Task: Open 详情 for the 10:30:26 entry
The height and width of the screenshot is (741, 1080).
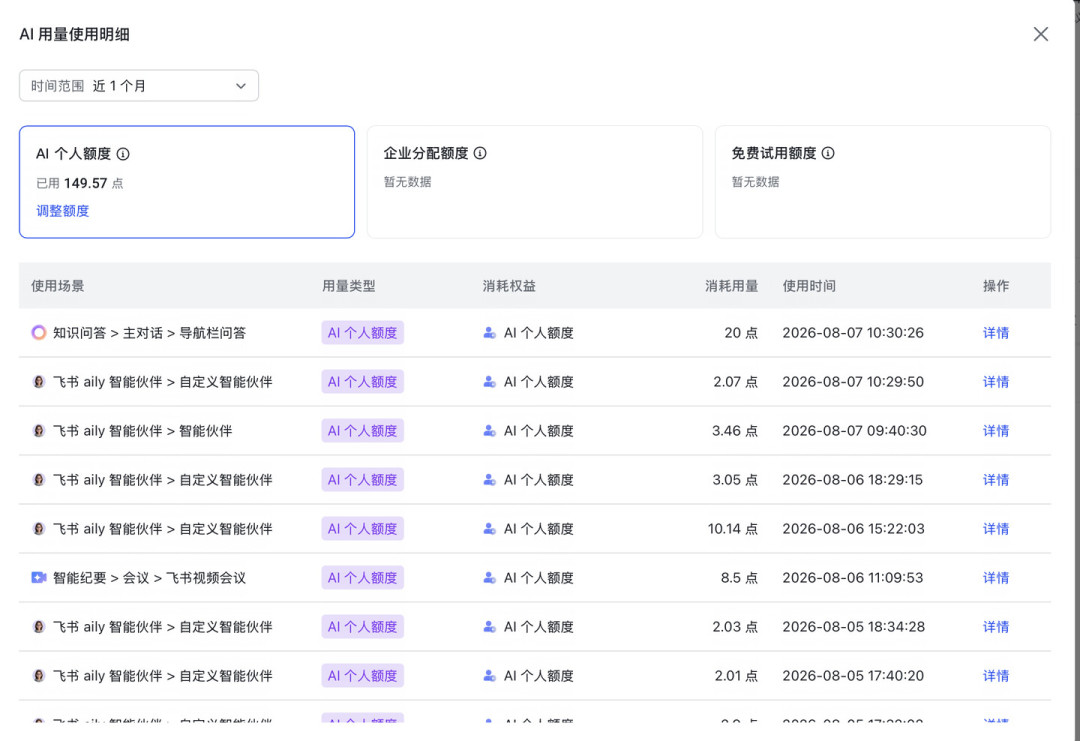Action: tap(995, 333)
